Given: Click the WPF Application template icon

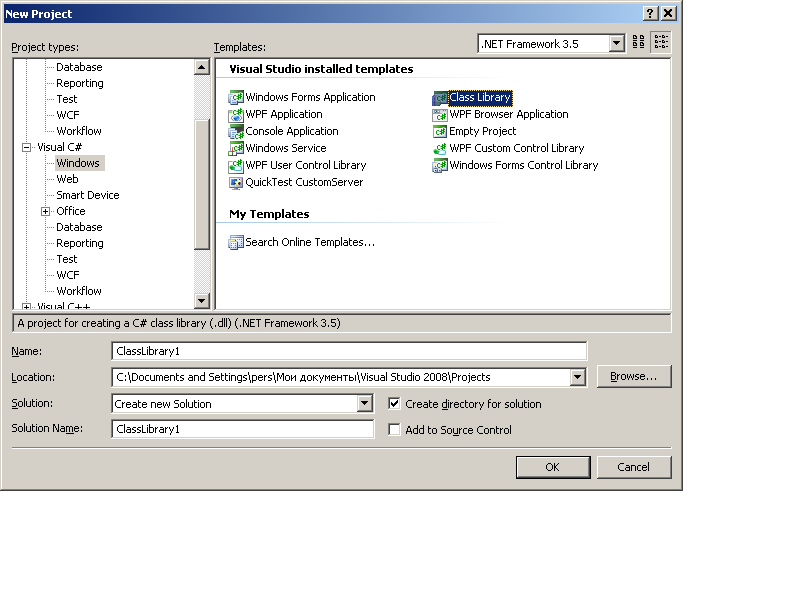Looking at the screenshot, I should 236,114.
